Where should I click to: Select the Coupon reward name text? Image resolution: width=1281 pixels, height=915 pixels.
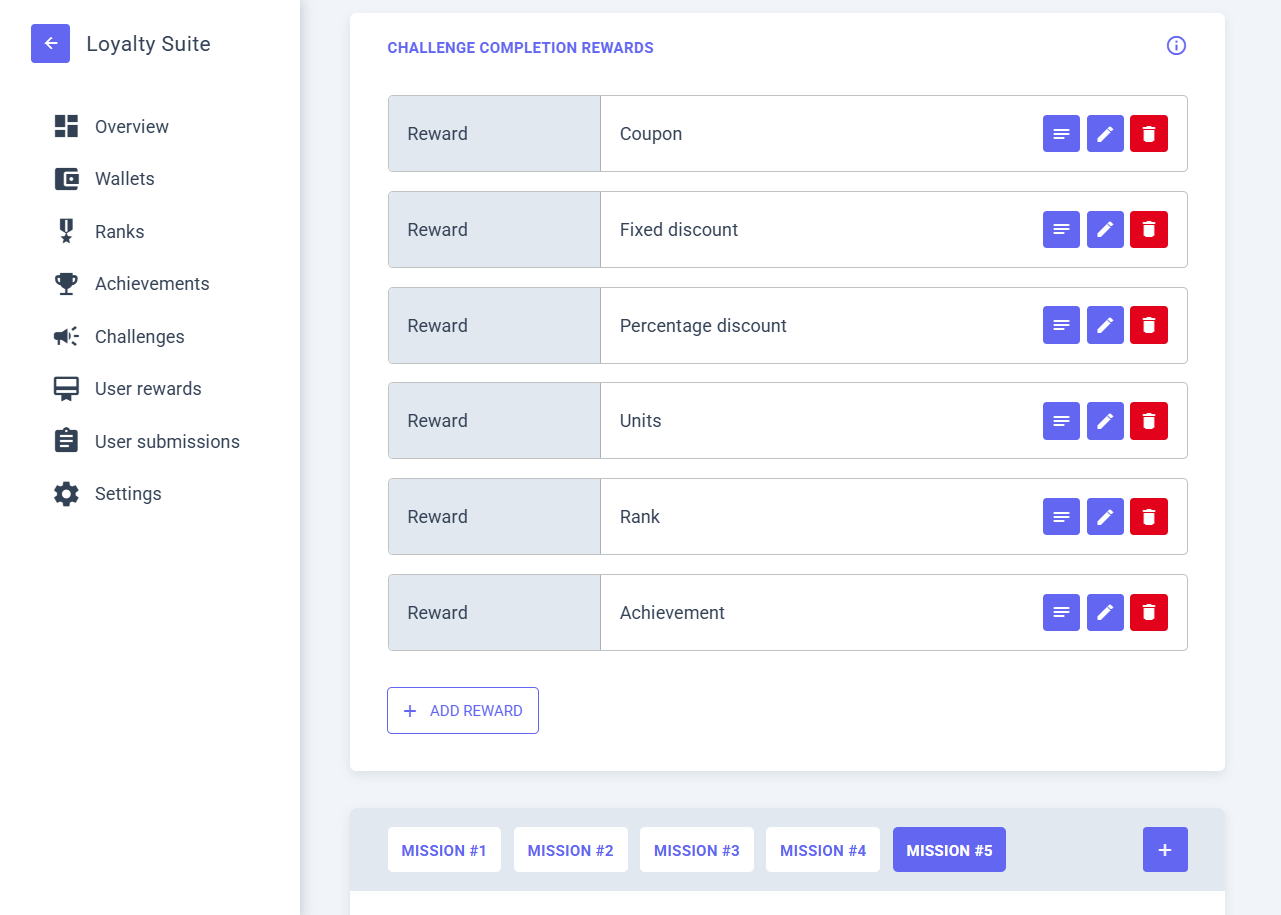651,134
